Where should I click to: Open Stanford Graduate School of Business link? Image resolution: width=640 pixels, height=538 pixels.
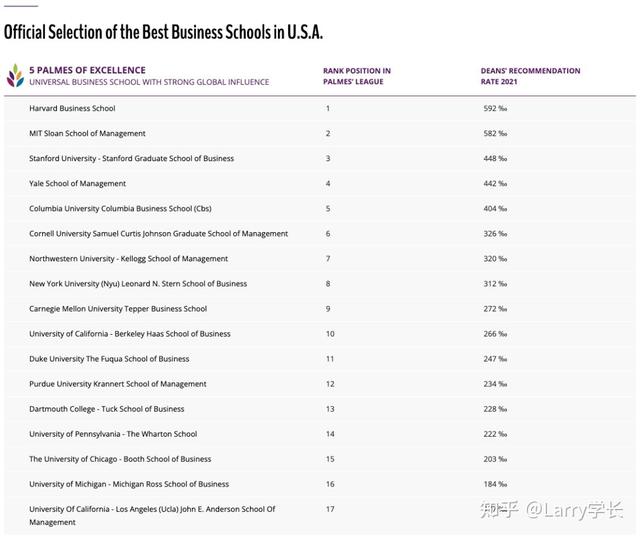[131, 158]
